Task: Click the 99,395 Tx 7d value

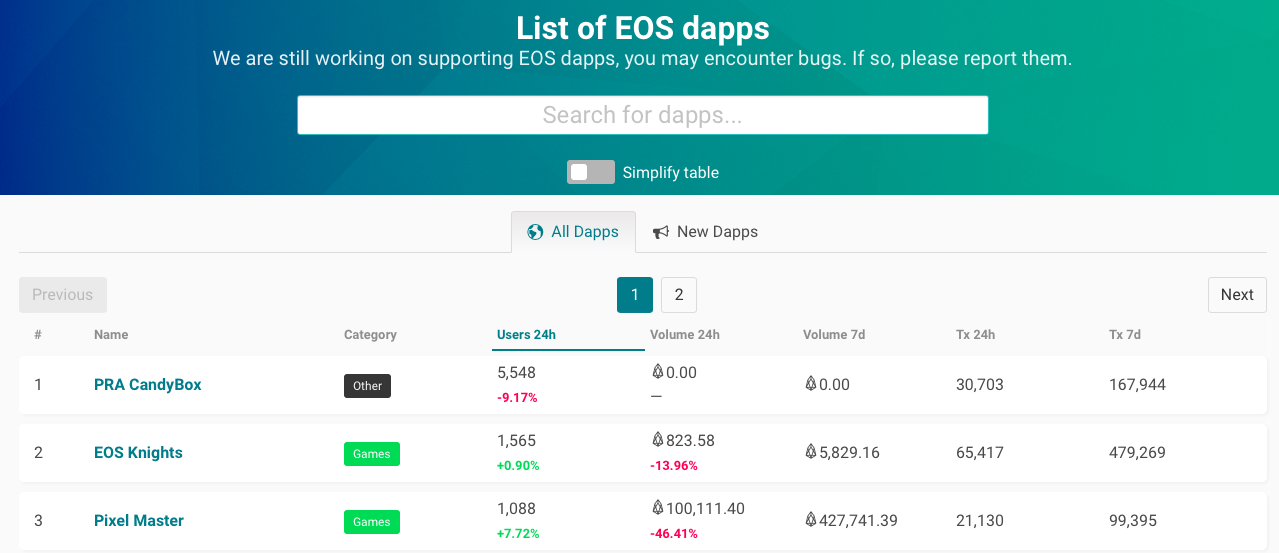Action: pos(1133,521)
